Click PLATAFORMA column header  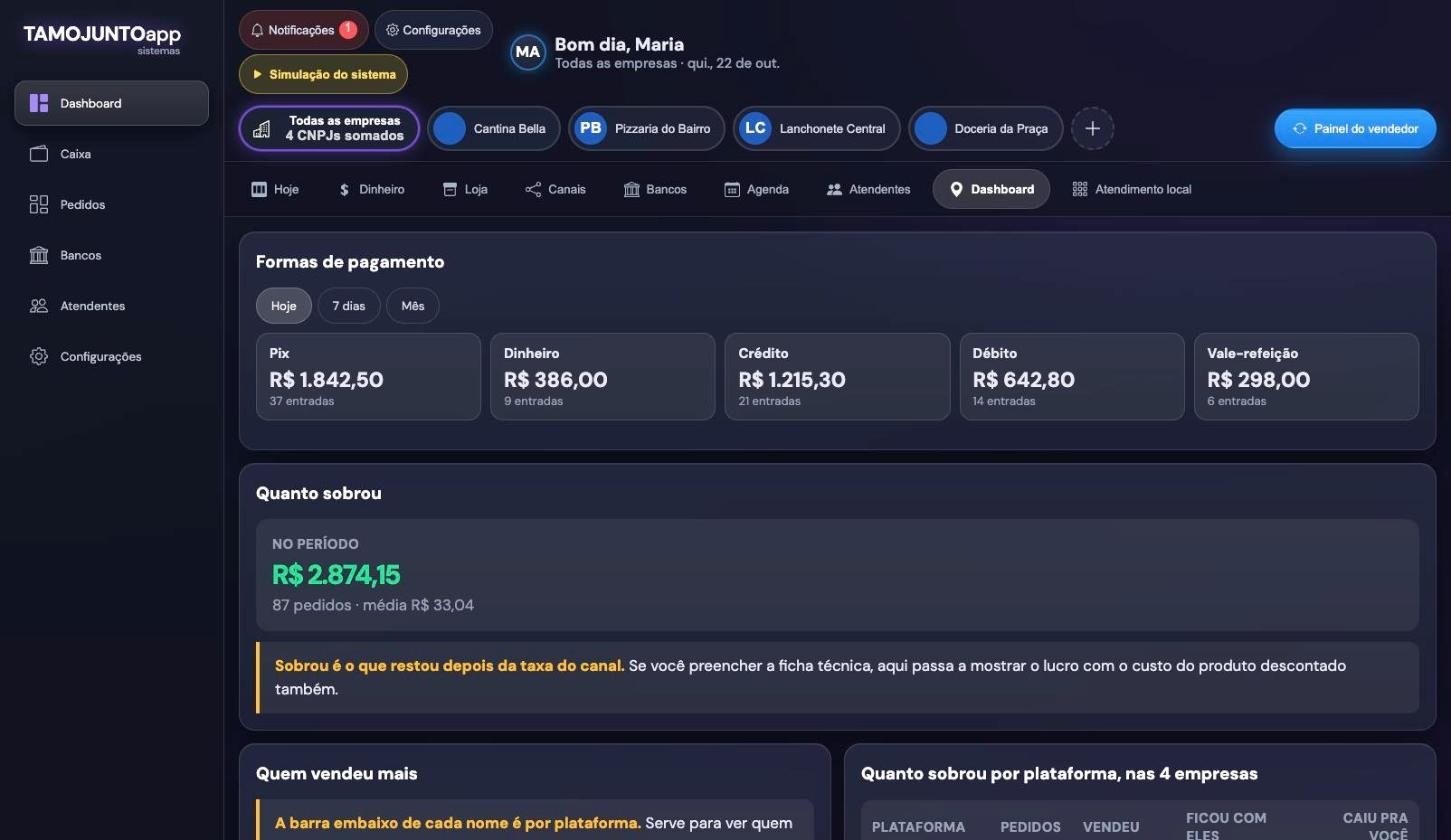click(x=918, y=827)
